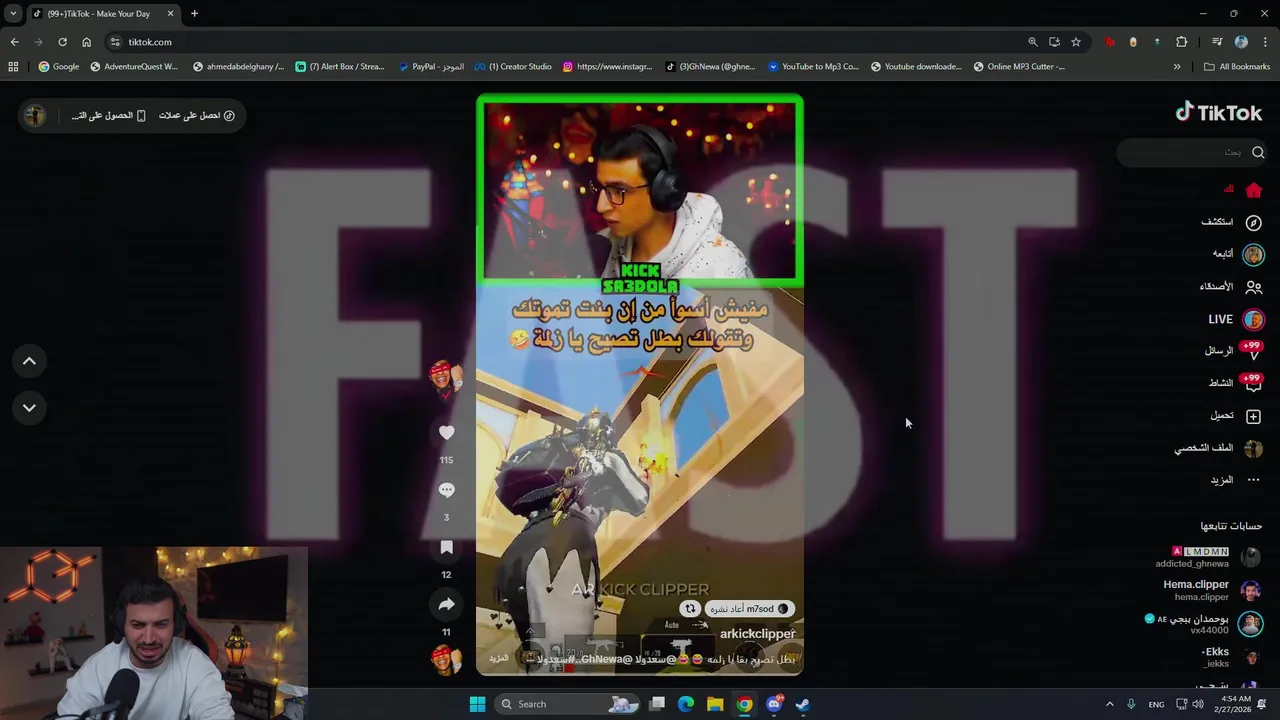Open the All Bookmarks folder
Viewport: 1280px width, 720px height.
[1237, 67]
